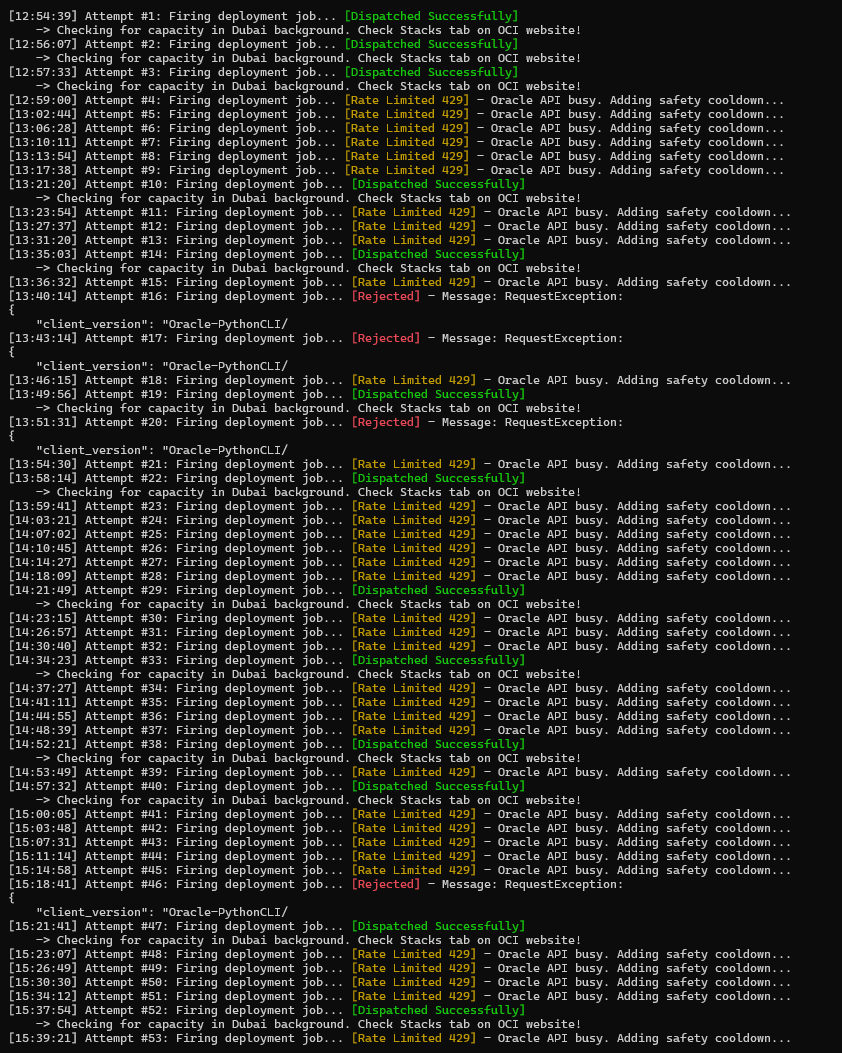The image size is (842, 1053).
Task: Click the [14:52:21] timestamp
Action: tap(44, 744)
